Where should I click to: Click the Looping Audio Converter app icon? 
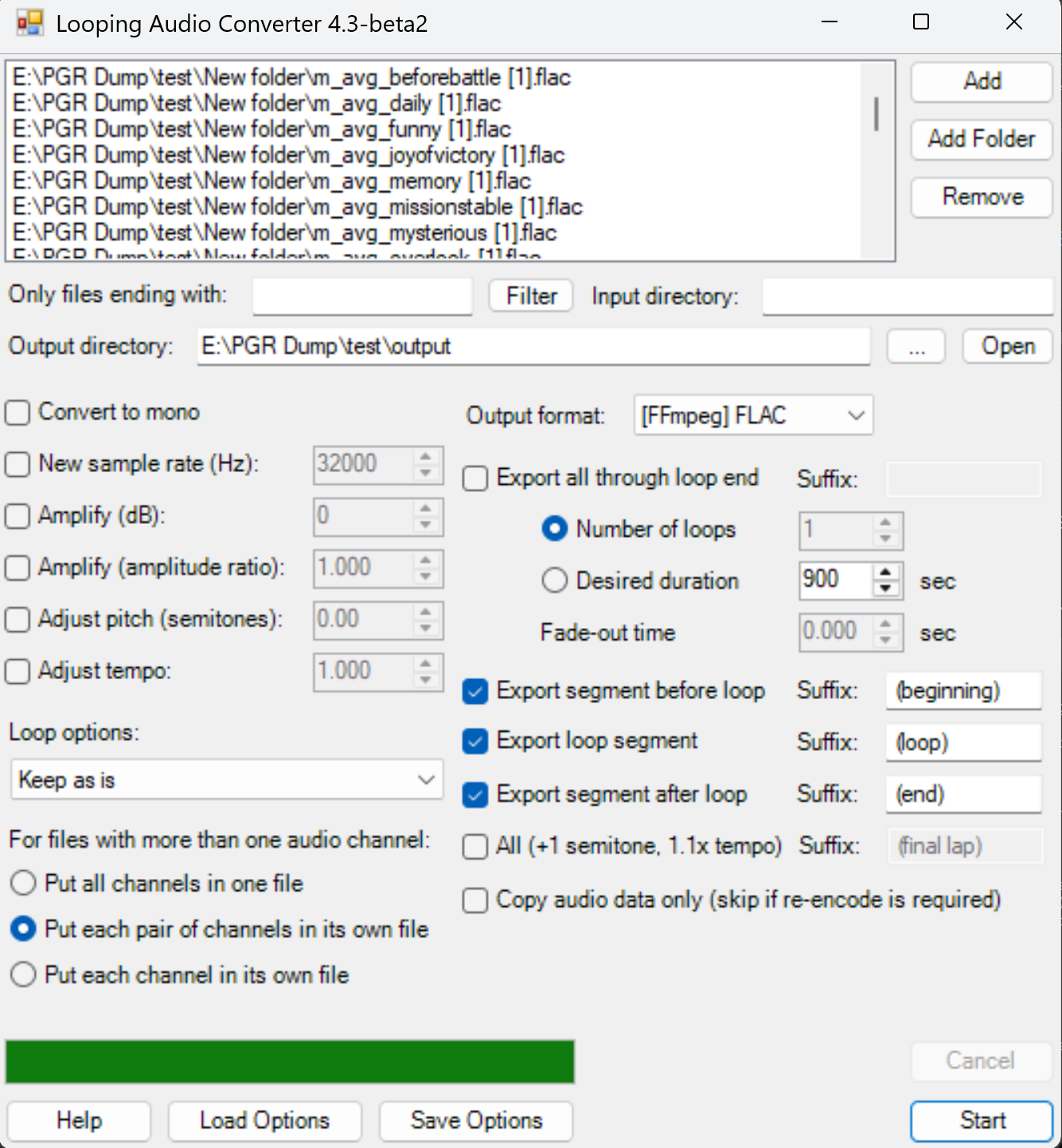click(29, 23)
